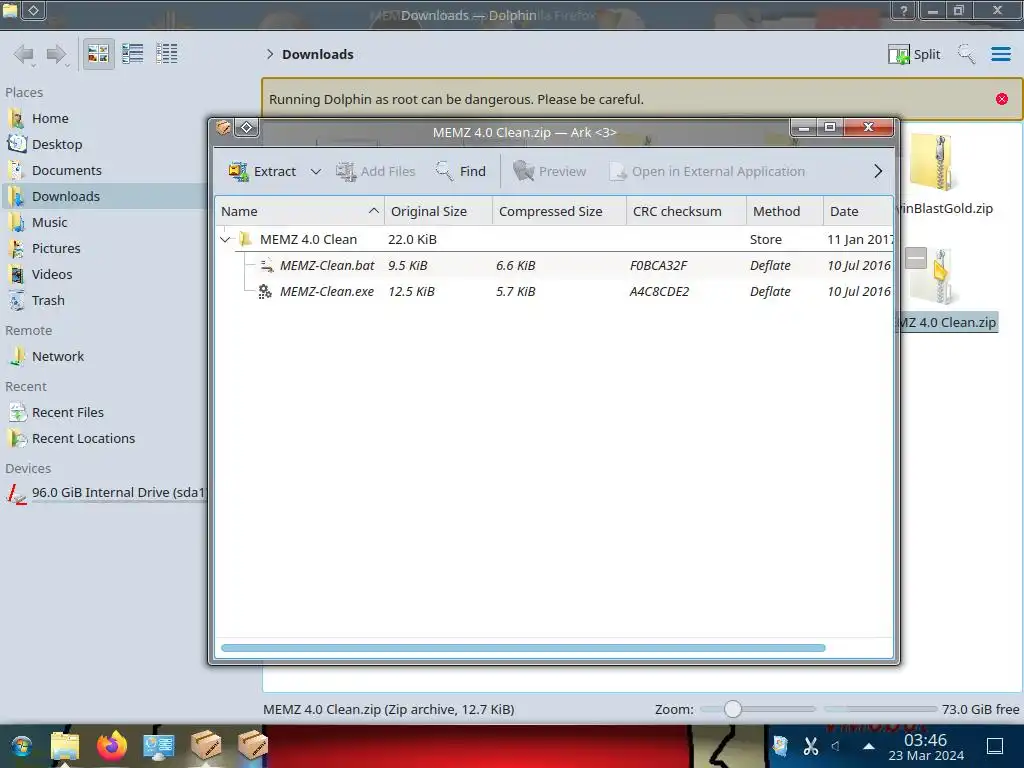Screen dimensions: 1024x768
Task: Open Dolphin search
Action: 966,54
